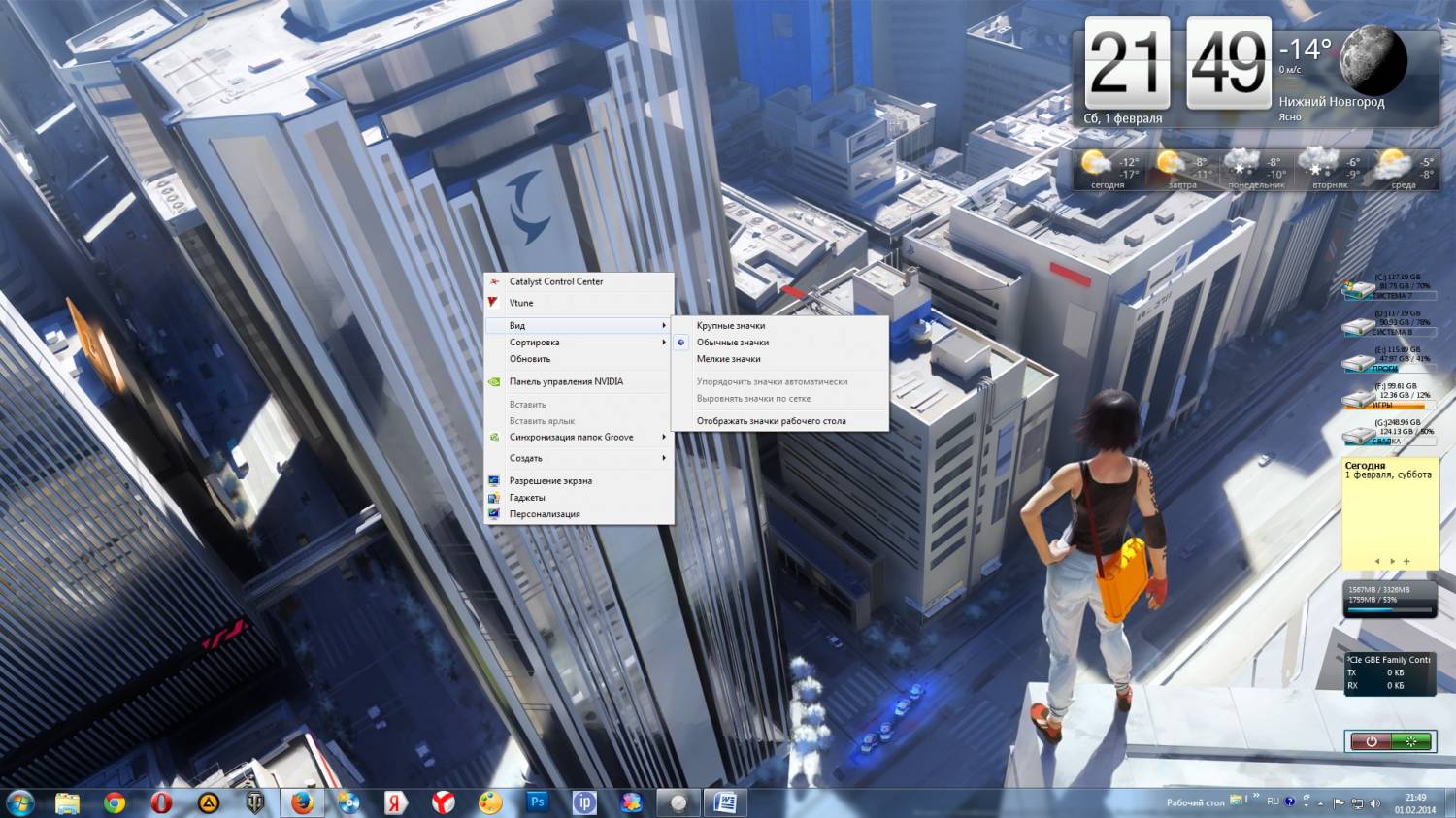Launch Yandex Browser from the taskbar
Viewport: 1456px width, 818px height.
click(x=443, y=802)
